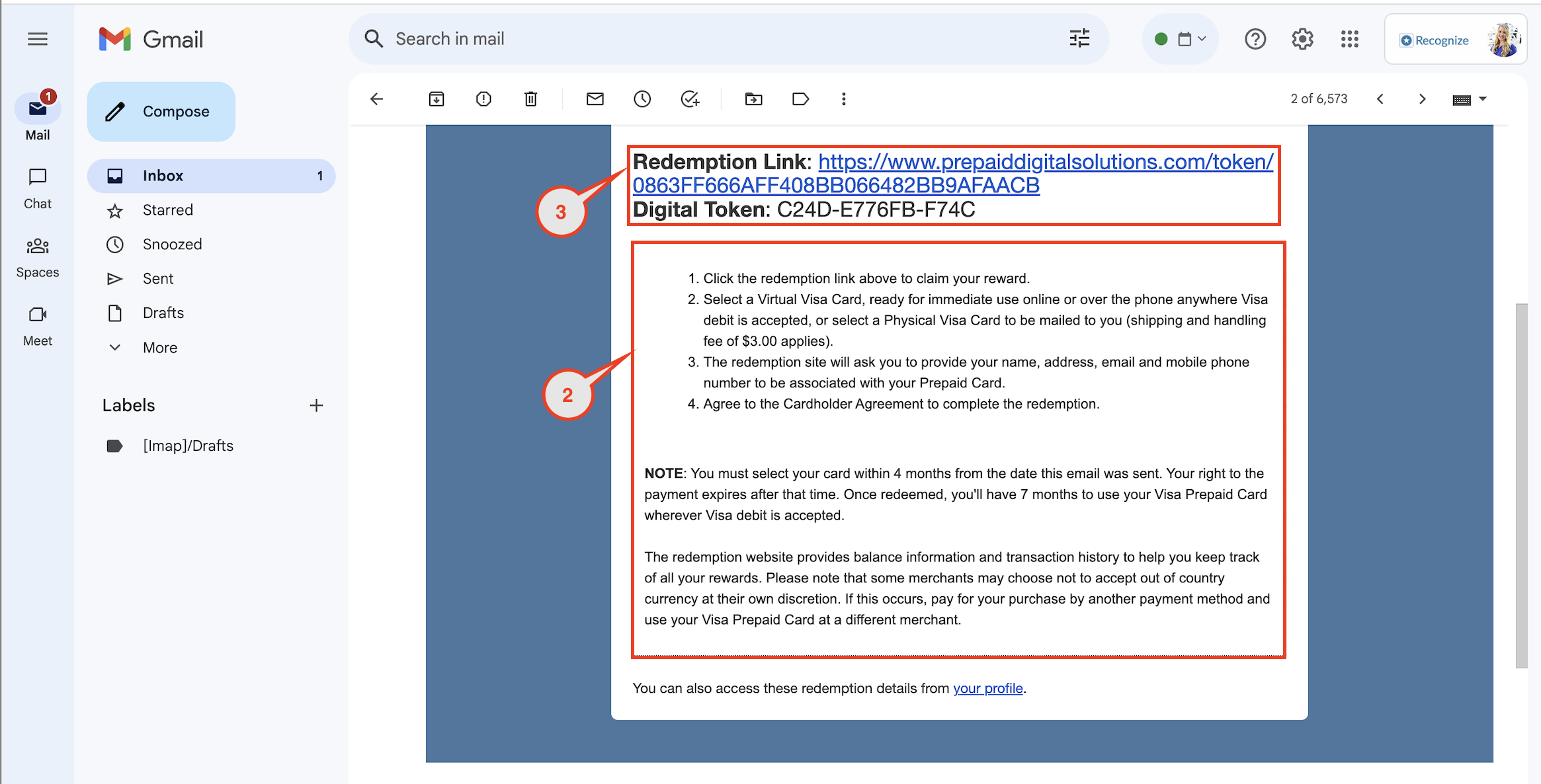Click the Recognize extension button
1541x784 pixels.
tap(1435, 40)
